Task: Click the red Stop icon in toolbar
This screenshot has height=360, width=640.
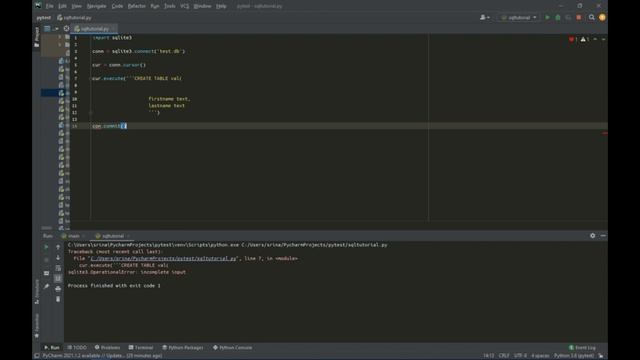Action: click(x=579, y=18)
